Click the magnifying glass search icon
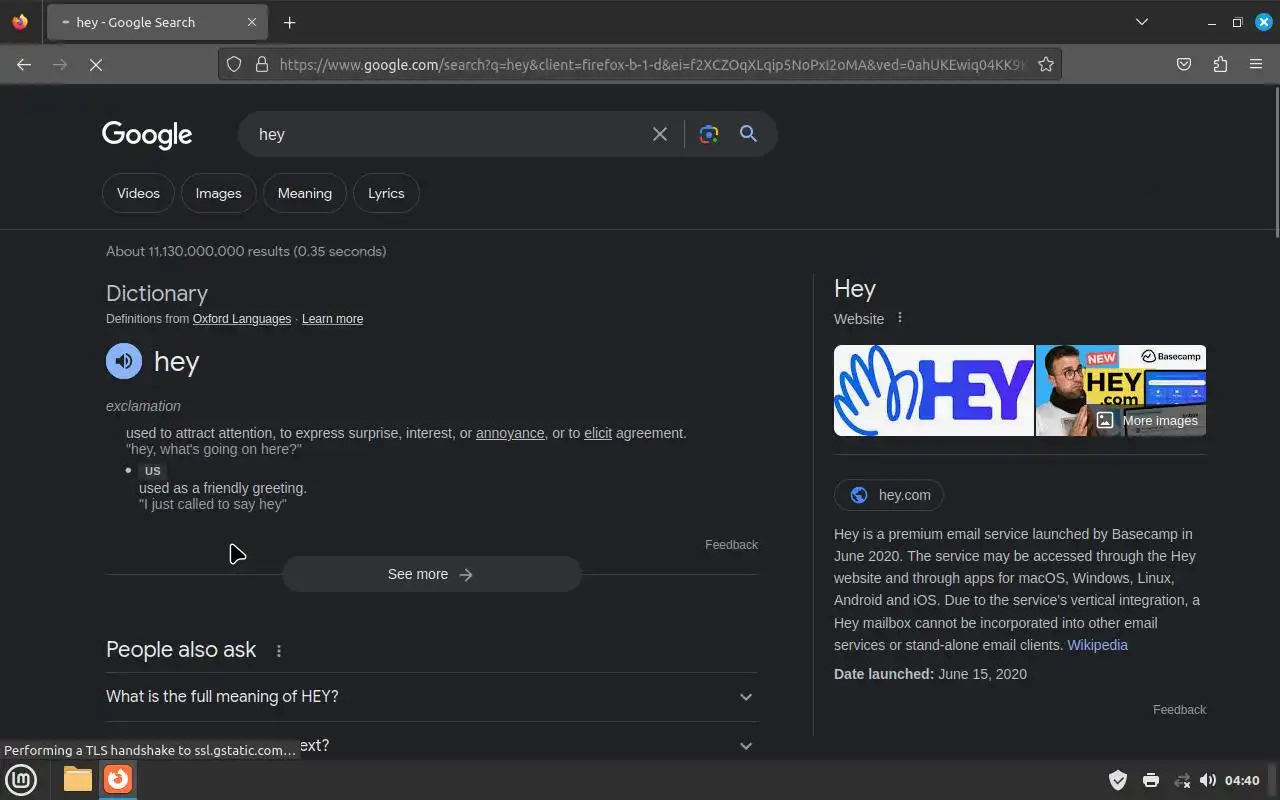This screenshot has width=1280, height=800. 748,134
